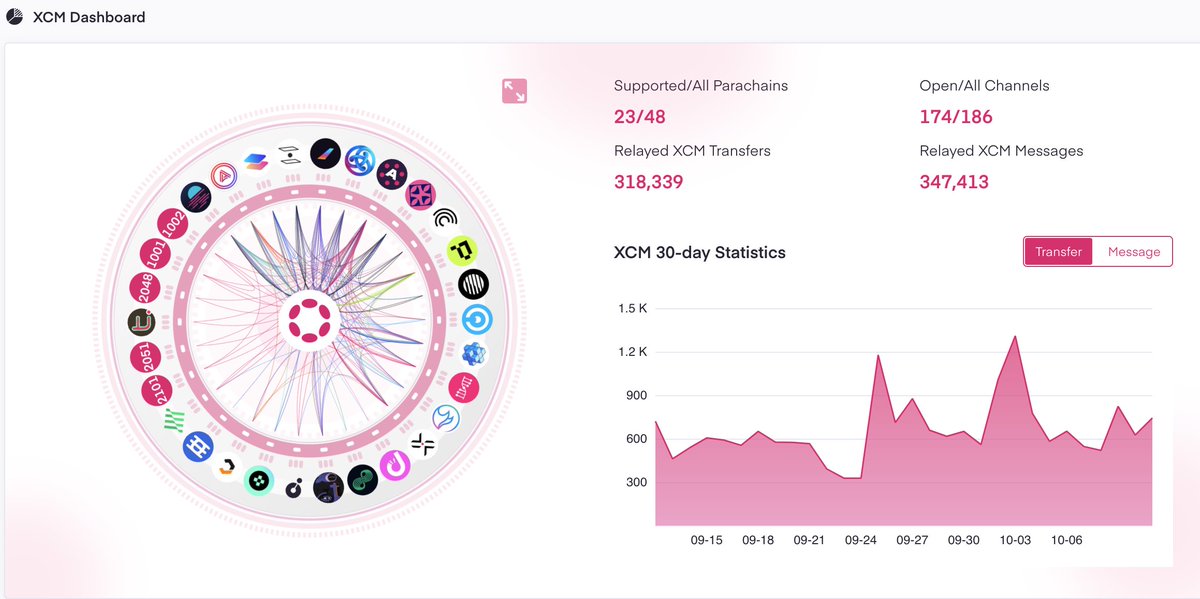
Task: Click the XCM Dashboard logo icon
Action: 14,17
